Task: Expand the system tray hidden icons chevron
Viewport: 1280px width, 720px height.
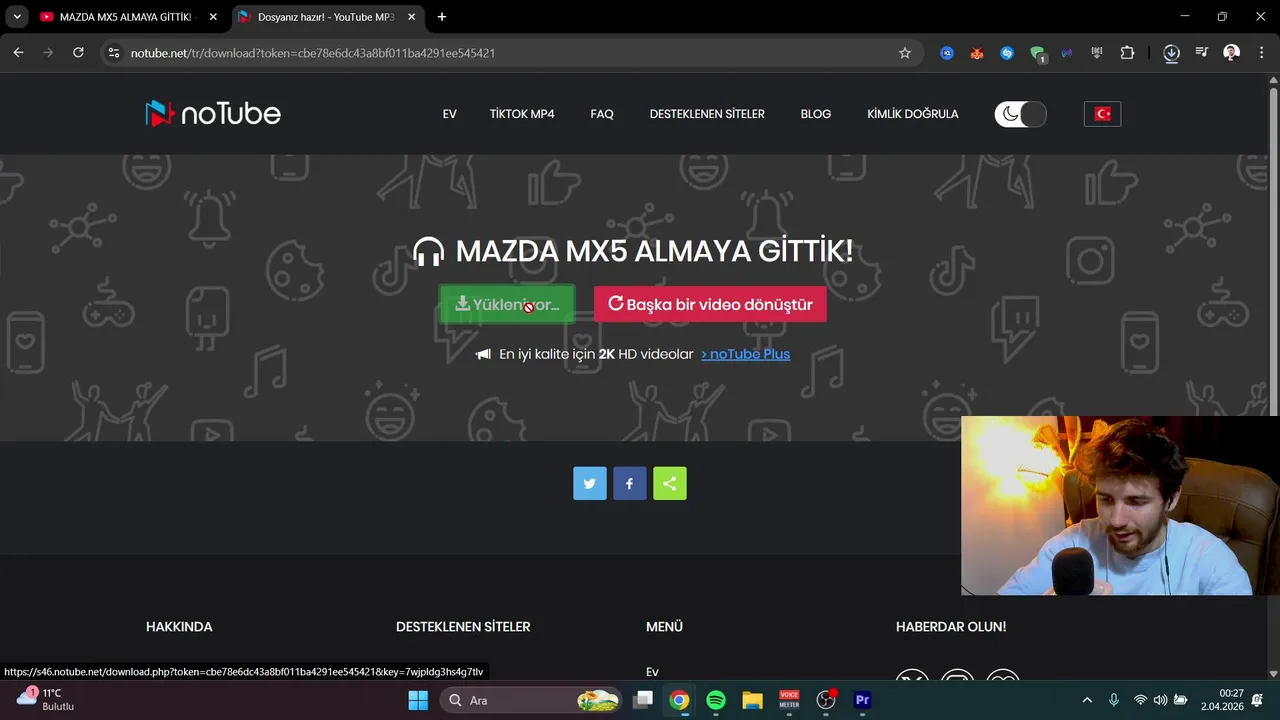Action: coord(1087,700)
